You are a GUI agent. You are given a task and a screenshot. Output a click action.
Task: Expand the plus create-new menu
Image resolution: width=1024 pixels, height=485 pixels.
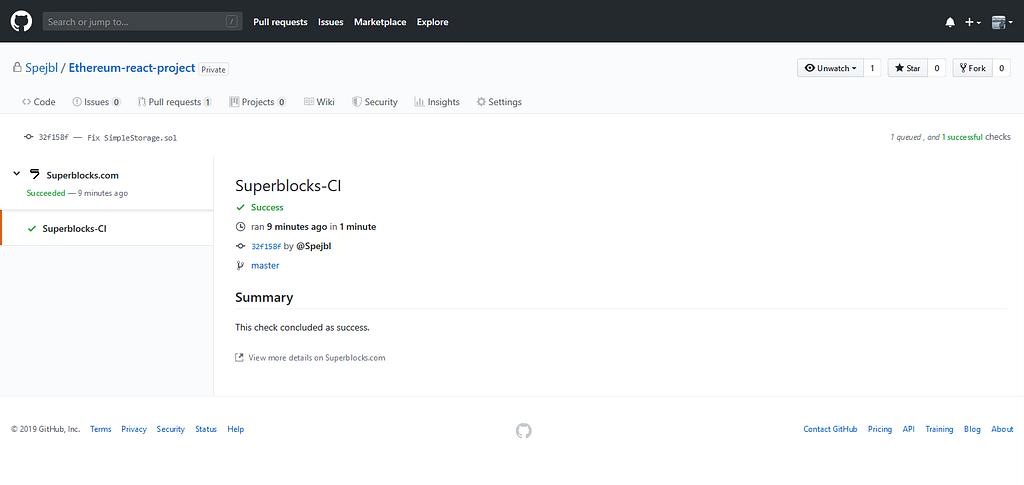[972, 22]
